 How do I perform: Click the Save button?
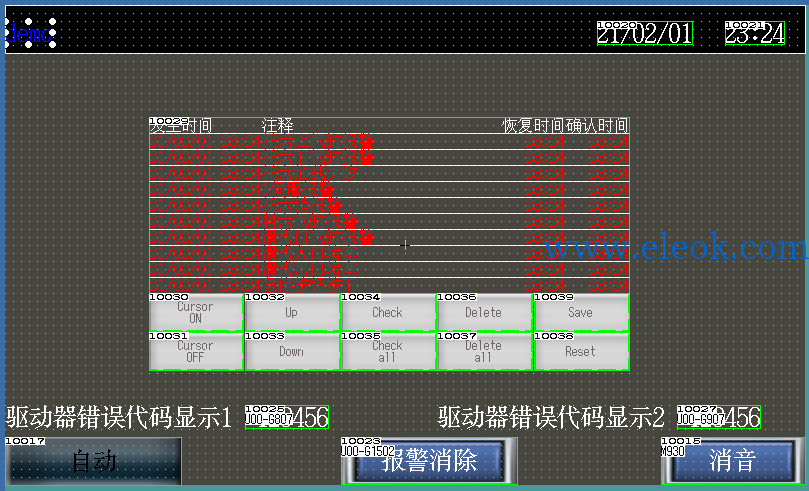click(x=581, y=313)
